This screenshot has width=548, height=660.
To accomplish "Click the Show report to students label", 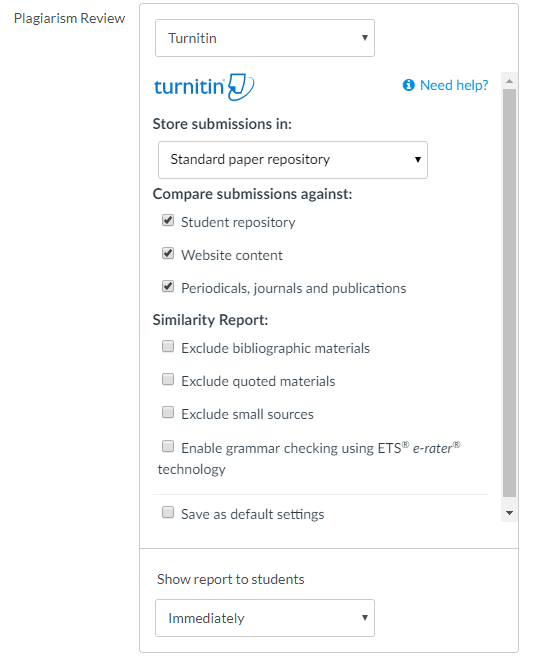I will (x=231, y=579).
